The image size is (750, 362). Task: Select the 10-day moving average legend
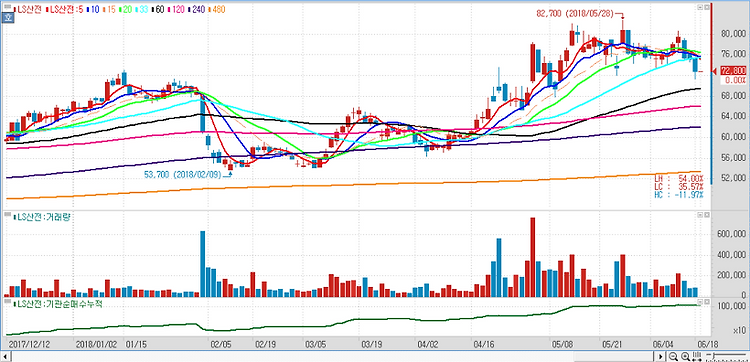[93, 9]
